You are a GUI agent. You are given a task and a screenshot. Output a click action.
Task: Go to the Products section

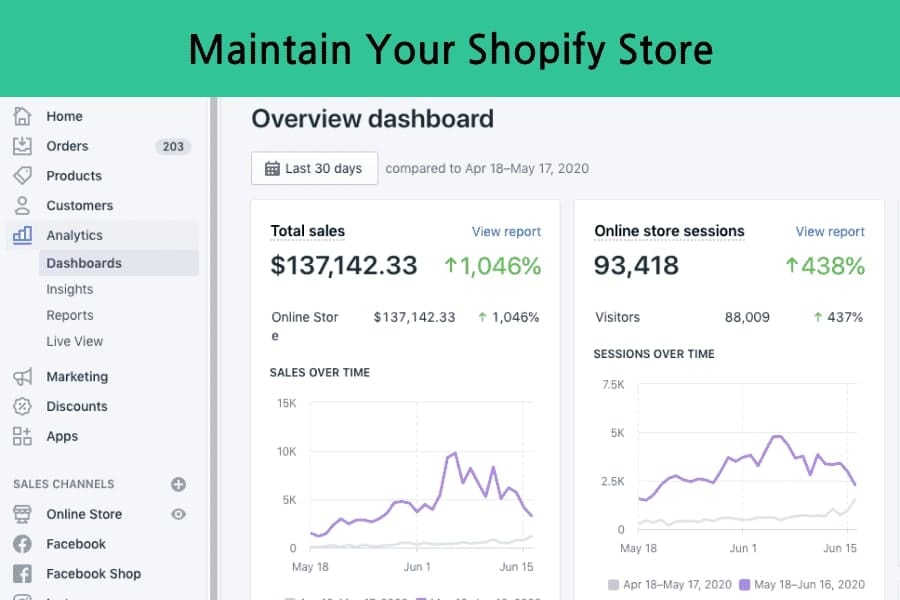[74, 176]
